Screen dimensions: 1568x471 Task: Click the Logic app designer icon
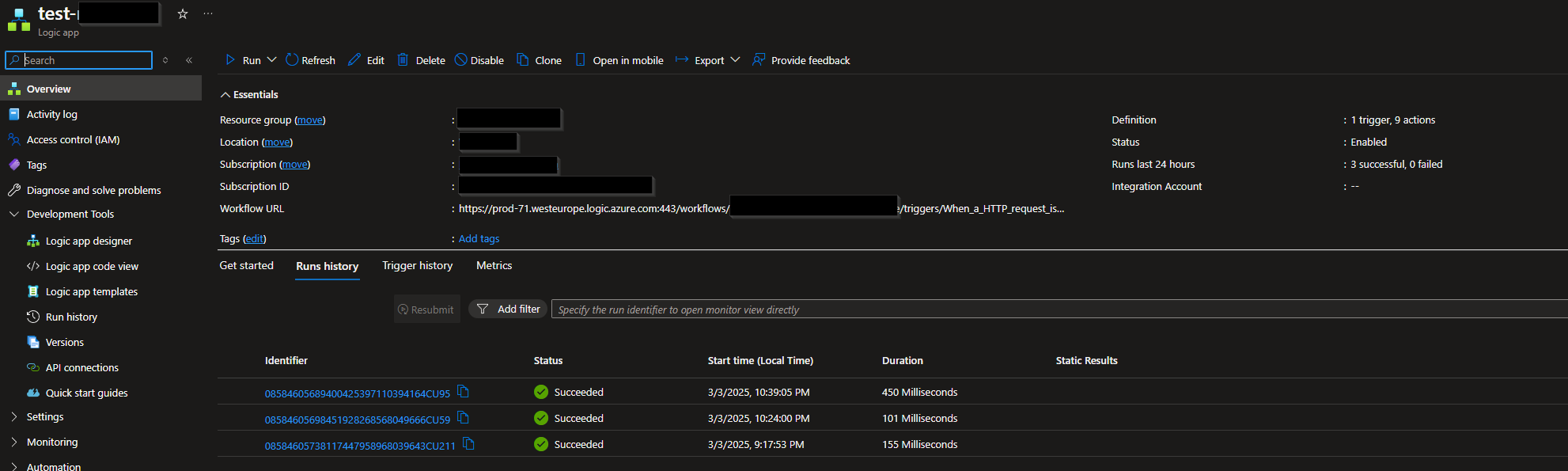[x=33, y=241]
